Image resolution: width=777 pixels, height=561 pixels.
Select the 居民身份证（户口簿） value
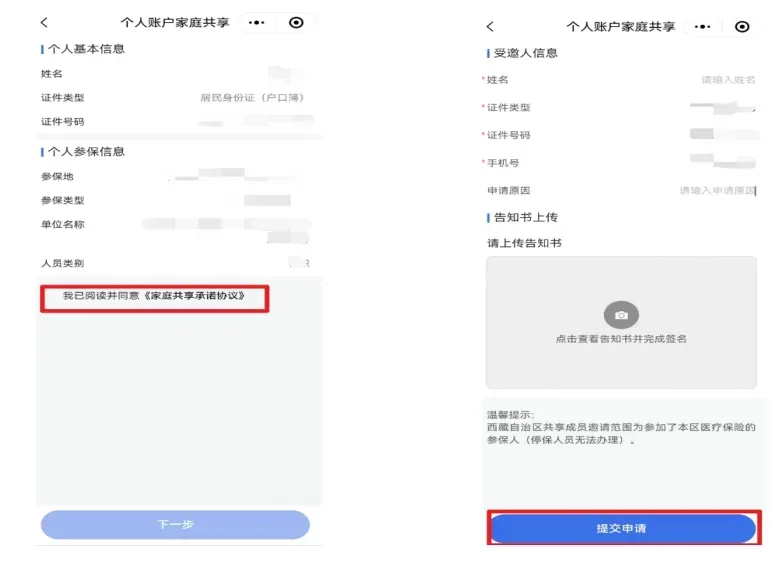tap(252, 98)
